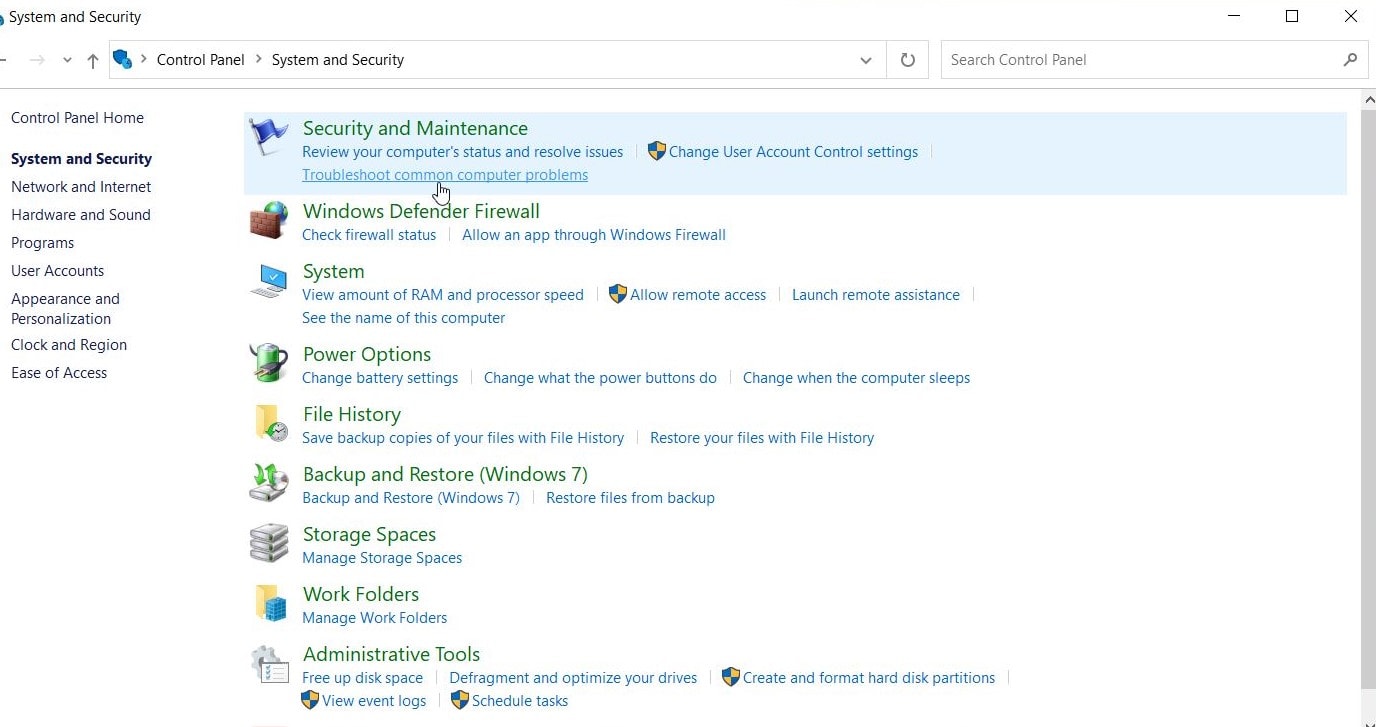
Task: Click Restore your files with File History
Action: 762,438
